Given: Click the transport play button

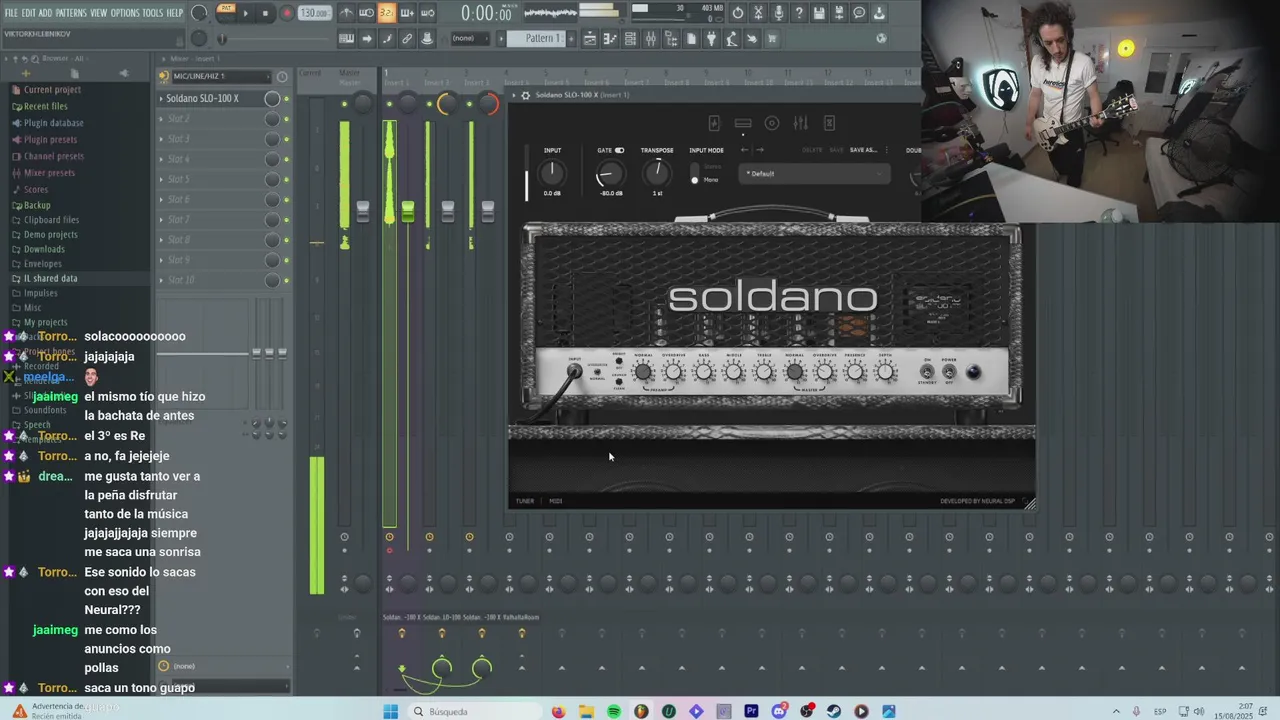Looking at the screenshot, I should coord(246,13).
